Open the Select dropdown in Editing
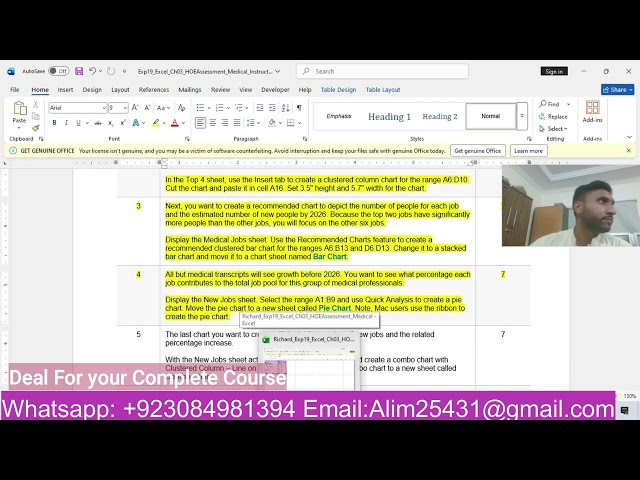The image size is (640, 480). point(553,129)
